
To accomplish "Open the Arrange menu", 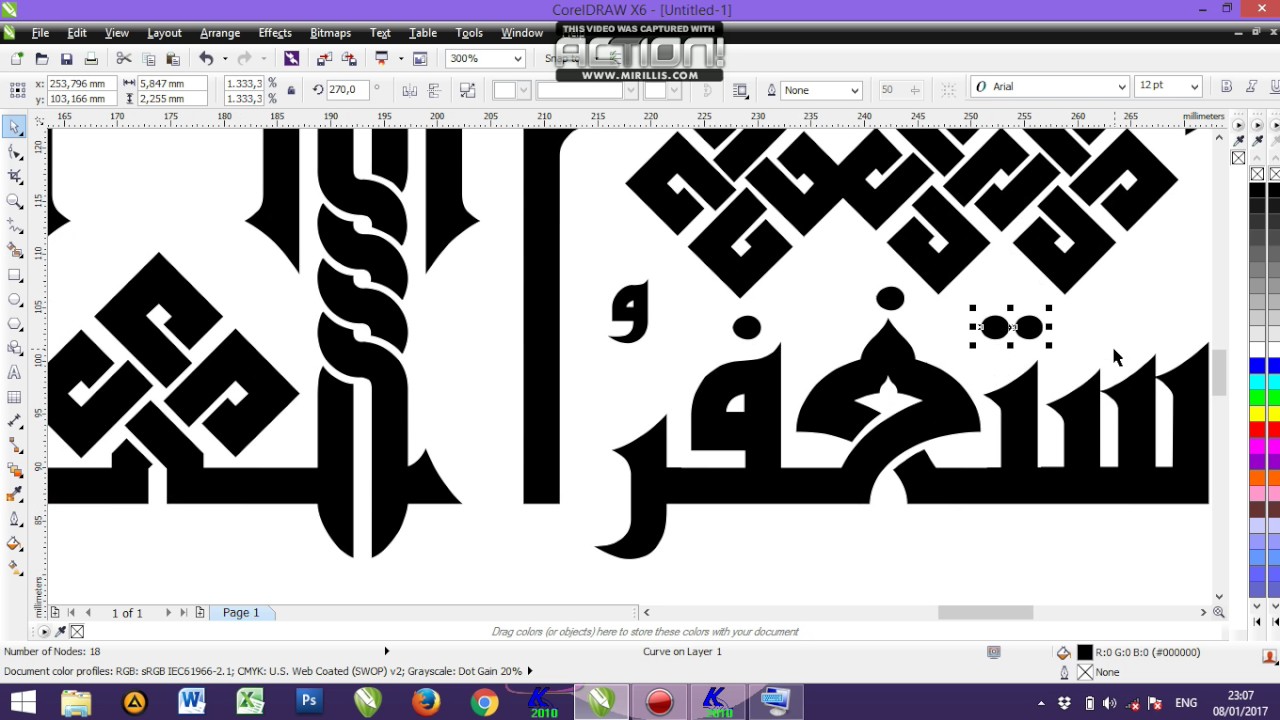I will point(219,33).
